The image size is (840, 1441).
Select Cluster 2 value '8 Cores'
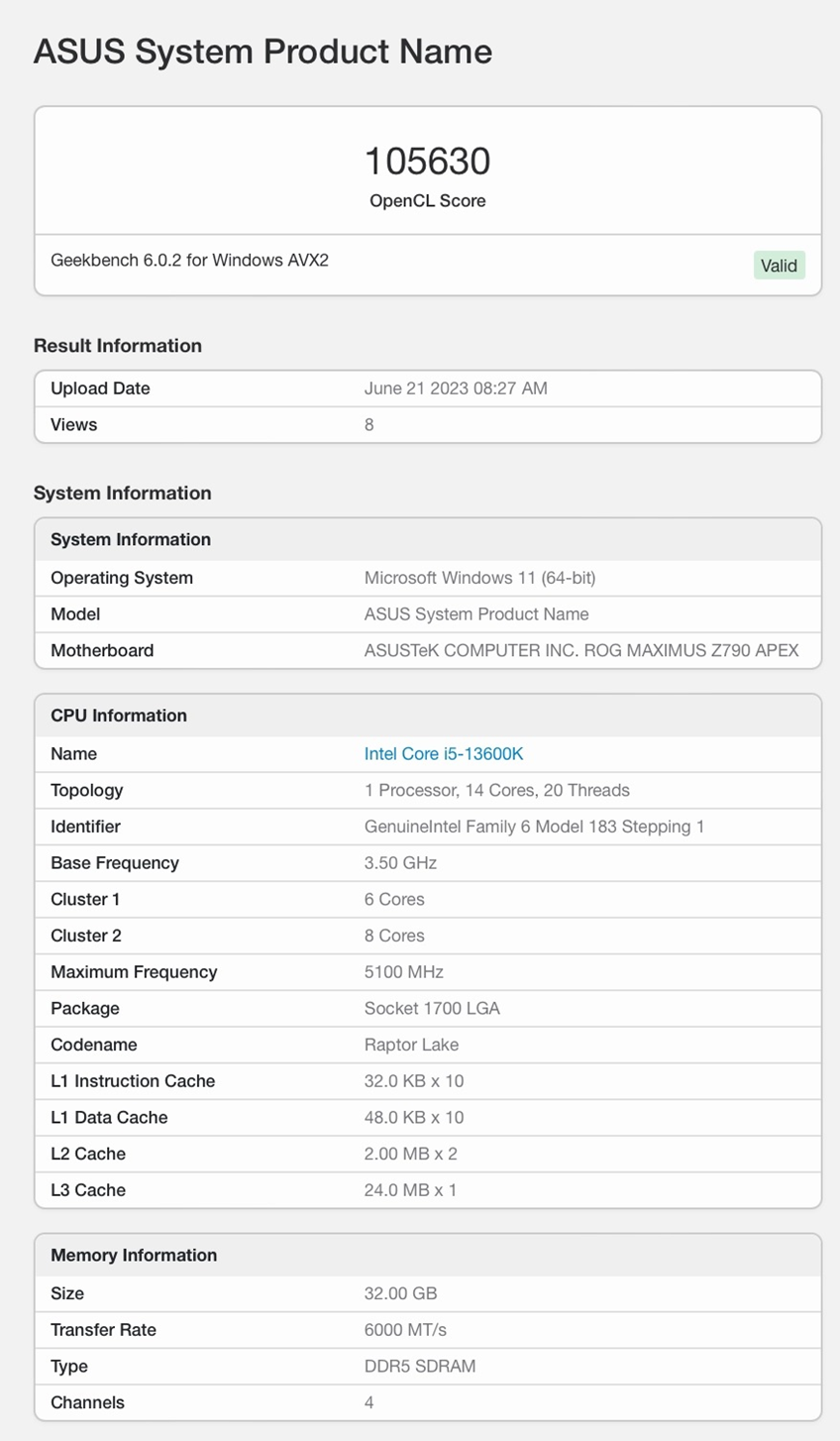click(394, 935)
